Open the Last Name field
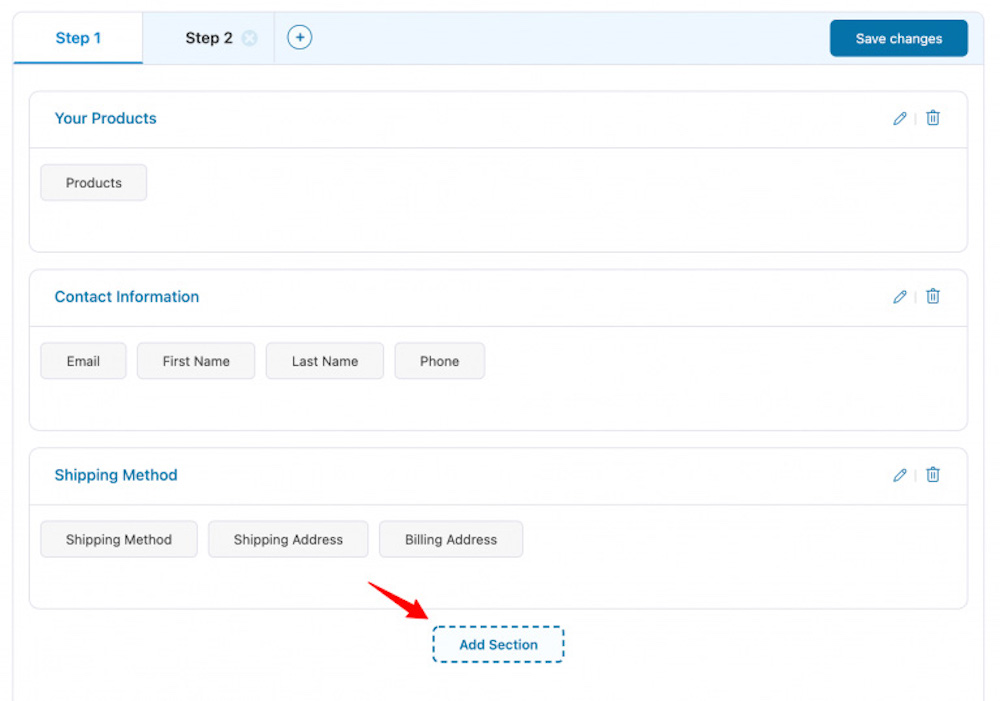 coord(325,361)
